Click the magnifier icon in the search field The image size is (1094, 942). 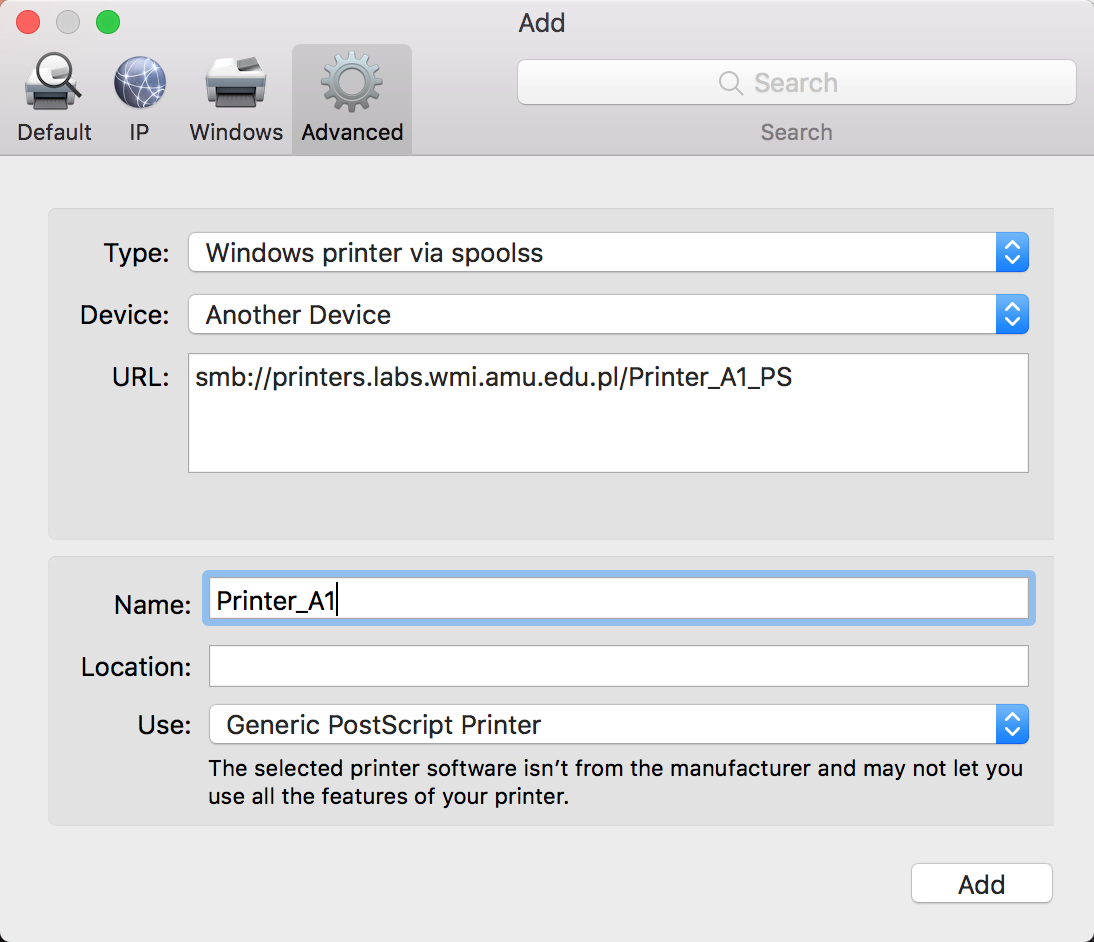point(730,83)
